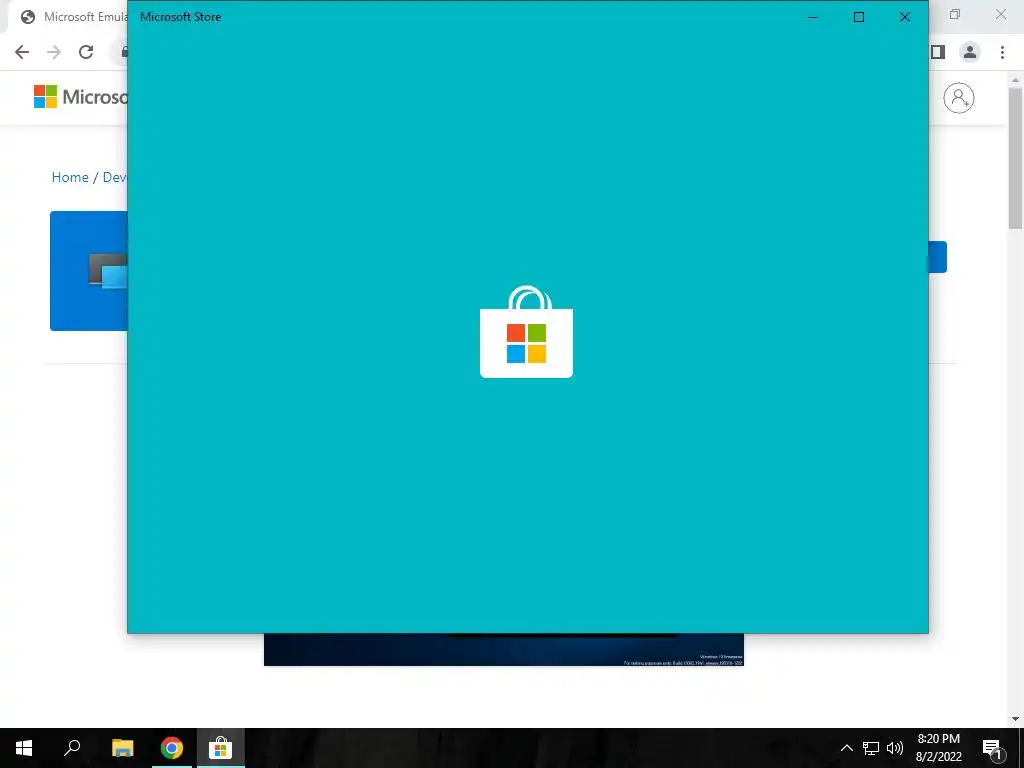This screenshot has height=768, width=1024.
Task: Close the Microsoft Store window
Action: click(x=904, y=17)
